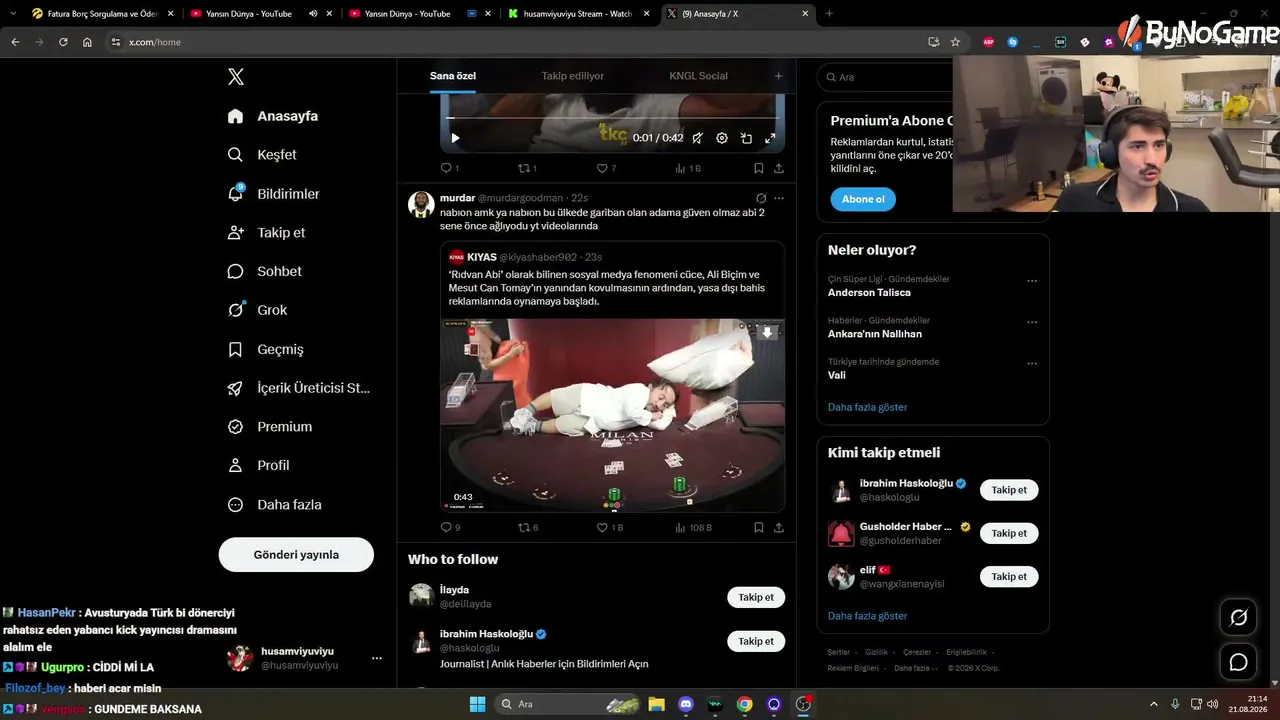
Task: Open more options on murdar's post
Action: 779,198
